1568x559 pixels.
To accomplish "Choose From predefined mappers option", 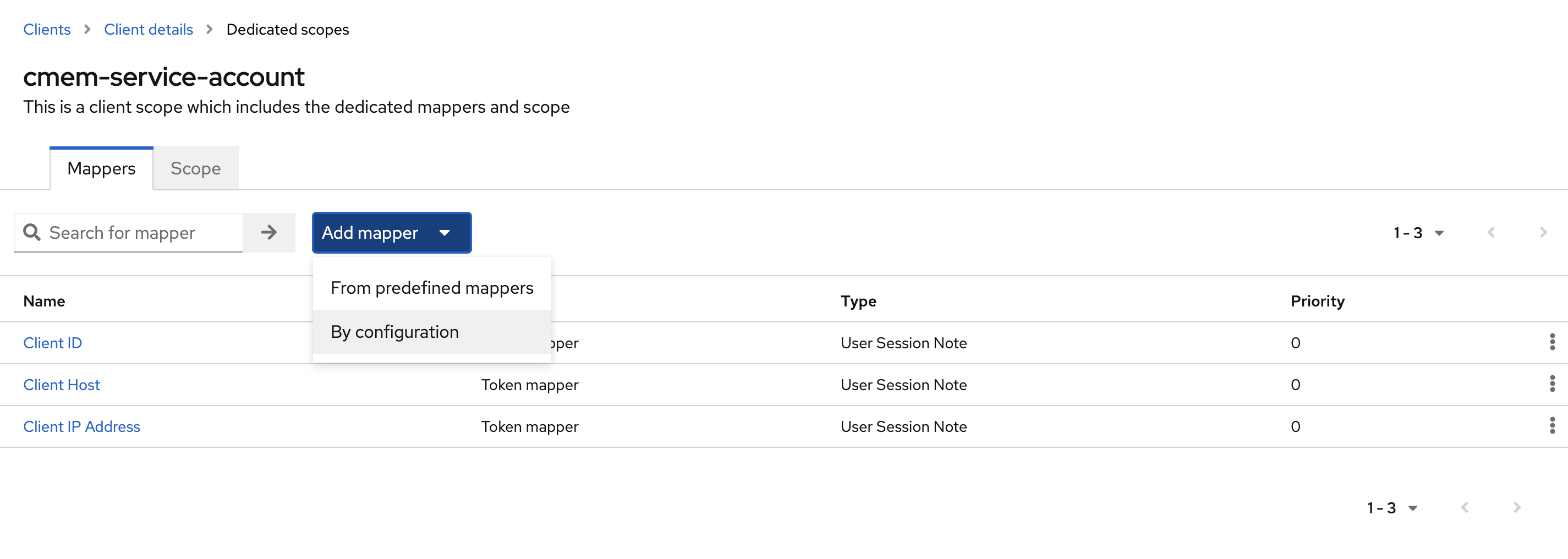I will coord(431,287).
